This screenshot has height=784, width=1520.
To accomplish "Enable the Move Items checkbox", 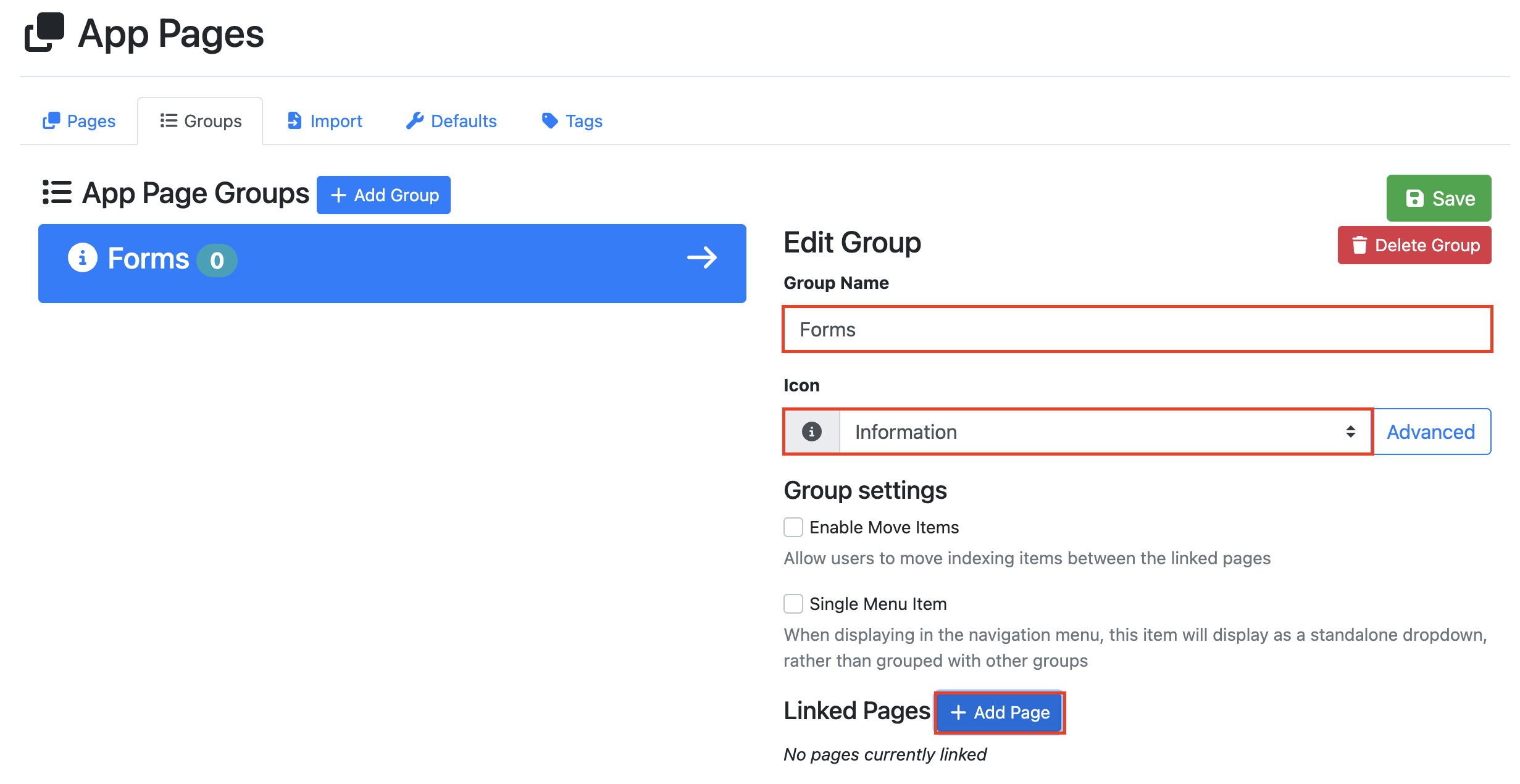I will point(793,527).
